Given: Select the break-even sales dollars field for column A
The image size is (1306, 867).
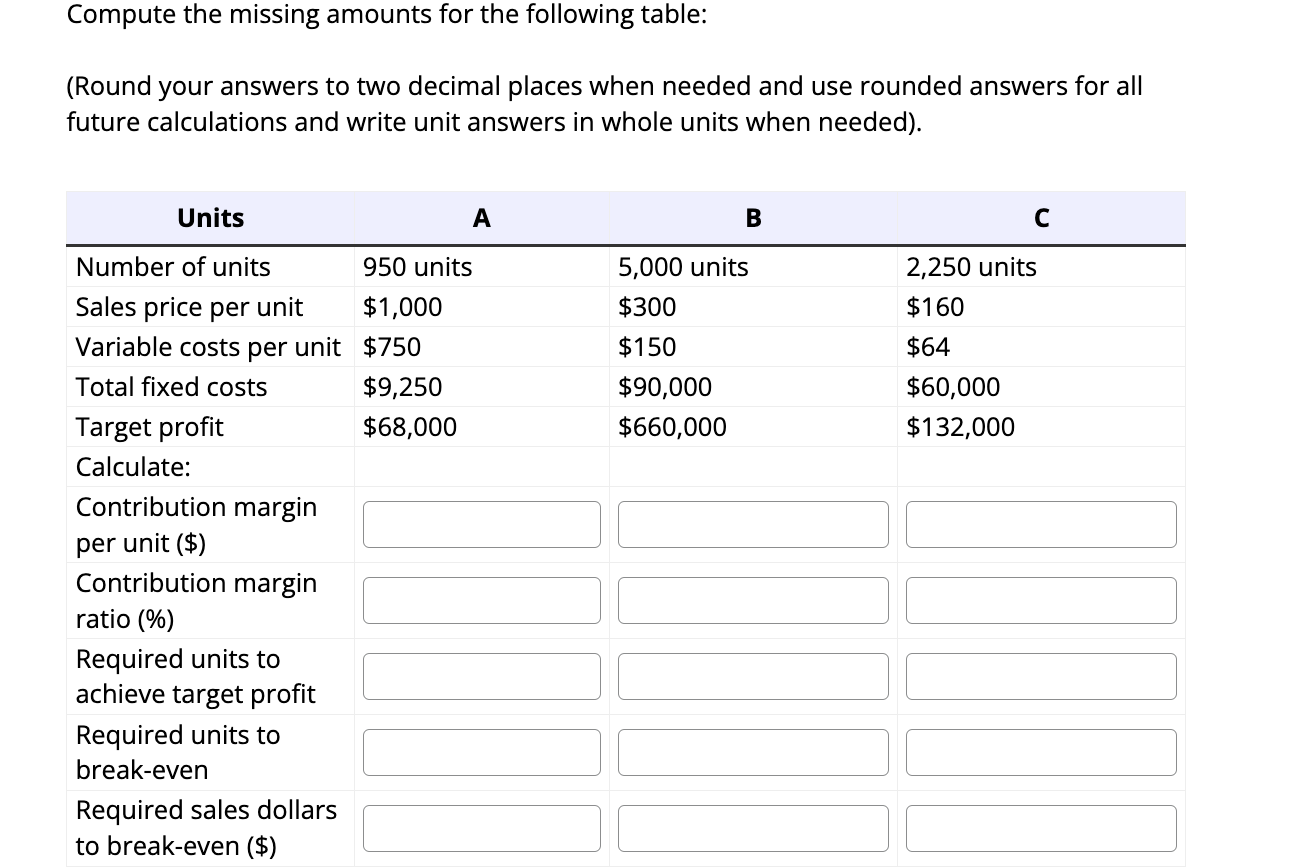Looking at the screenshot, I should [482, 827].
